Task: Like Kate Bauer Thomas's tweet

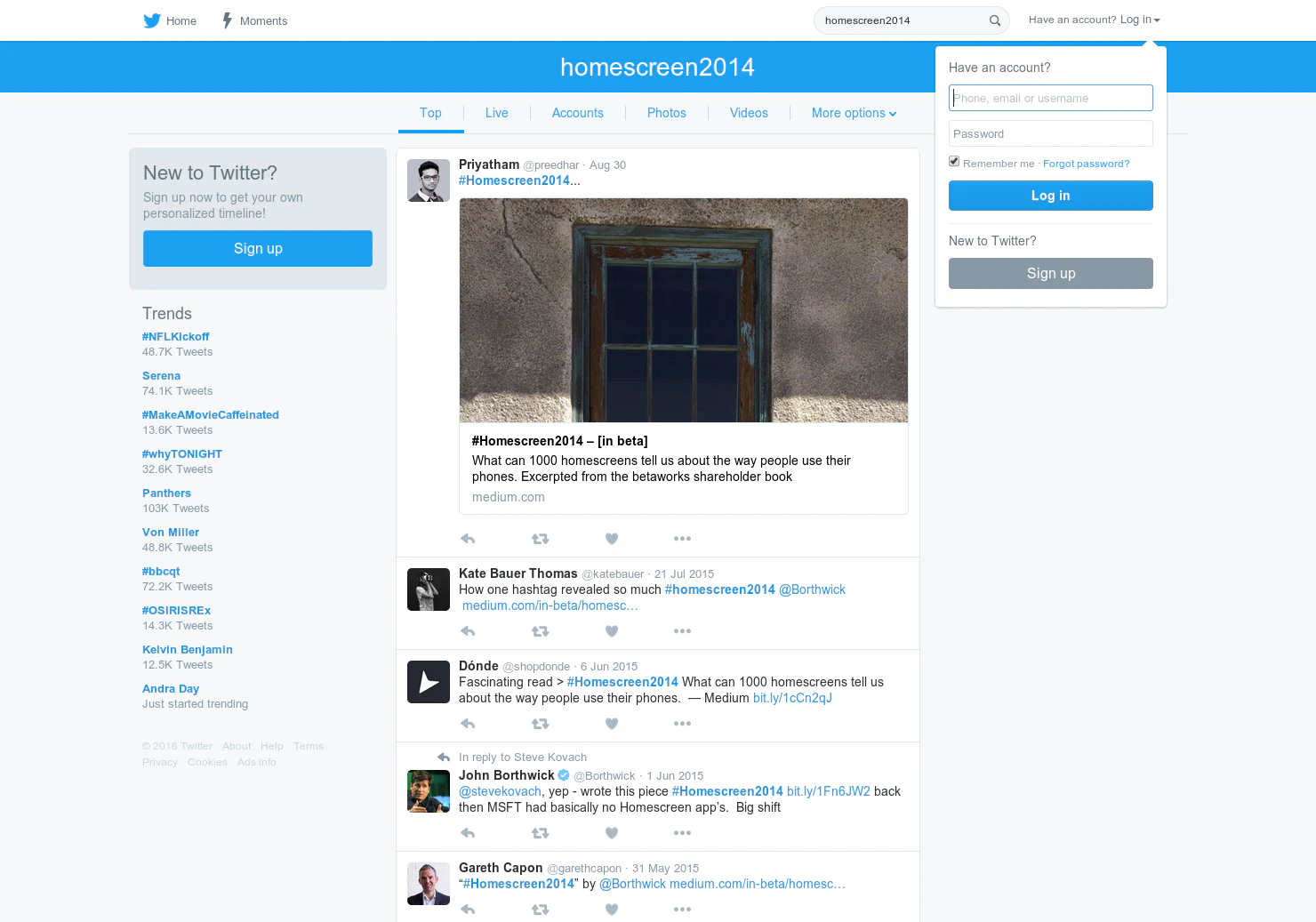Action: pos(612,631)
